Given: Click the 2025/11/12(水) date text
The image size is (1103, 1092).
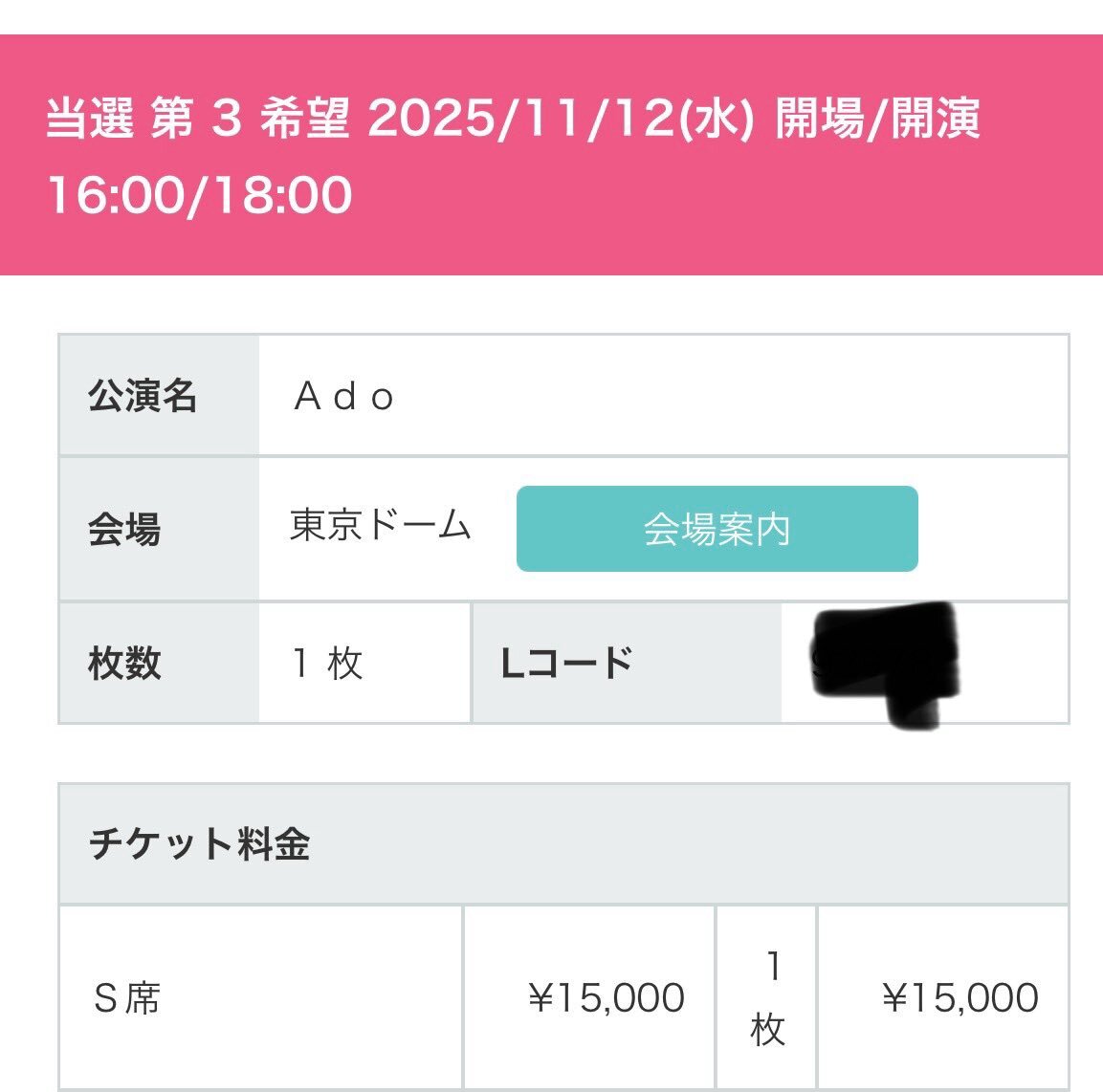Looking at the screenshot, I should click(x=561, y=118).
